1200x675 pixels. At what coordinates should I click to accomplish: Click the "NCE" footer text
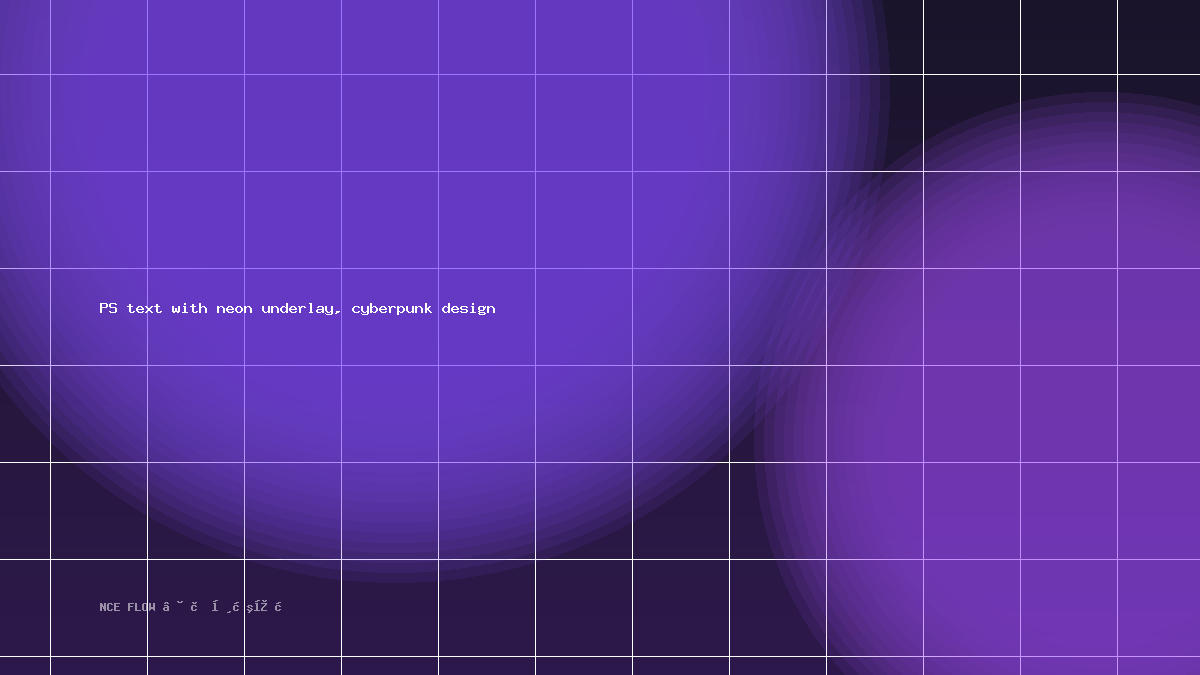click(x=109, y=607)
